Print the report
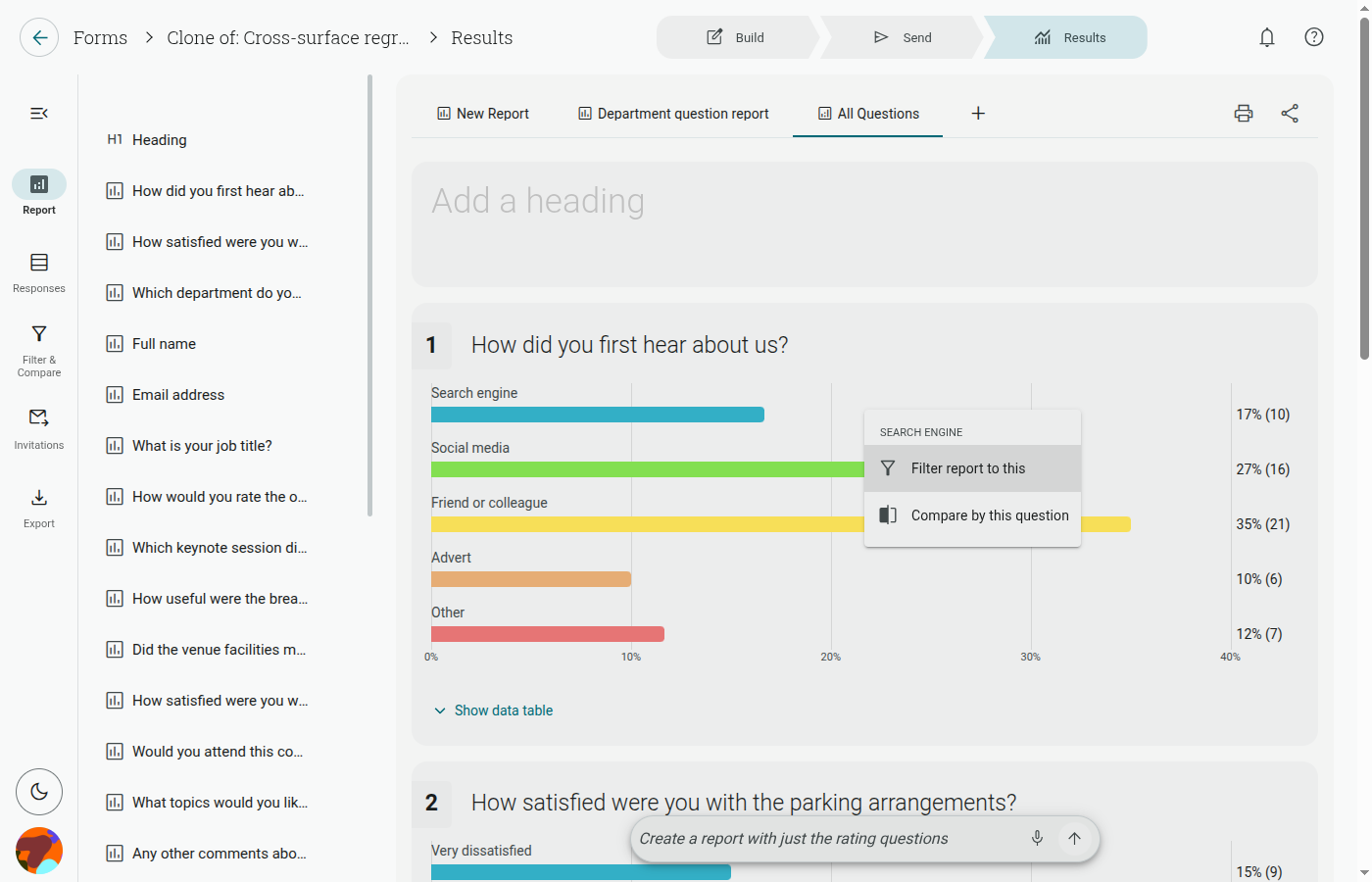Image resolution: width=1372 pixels, height=882 pixels. (x=1244, y=114)
